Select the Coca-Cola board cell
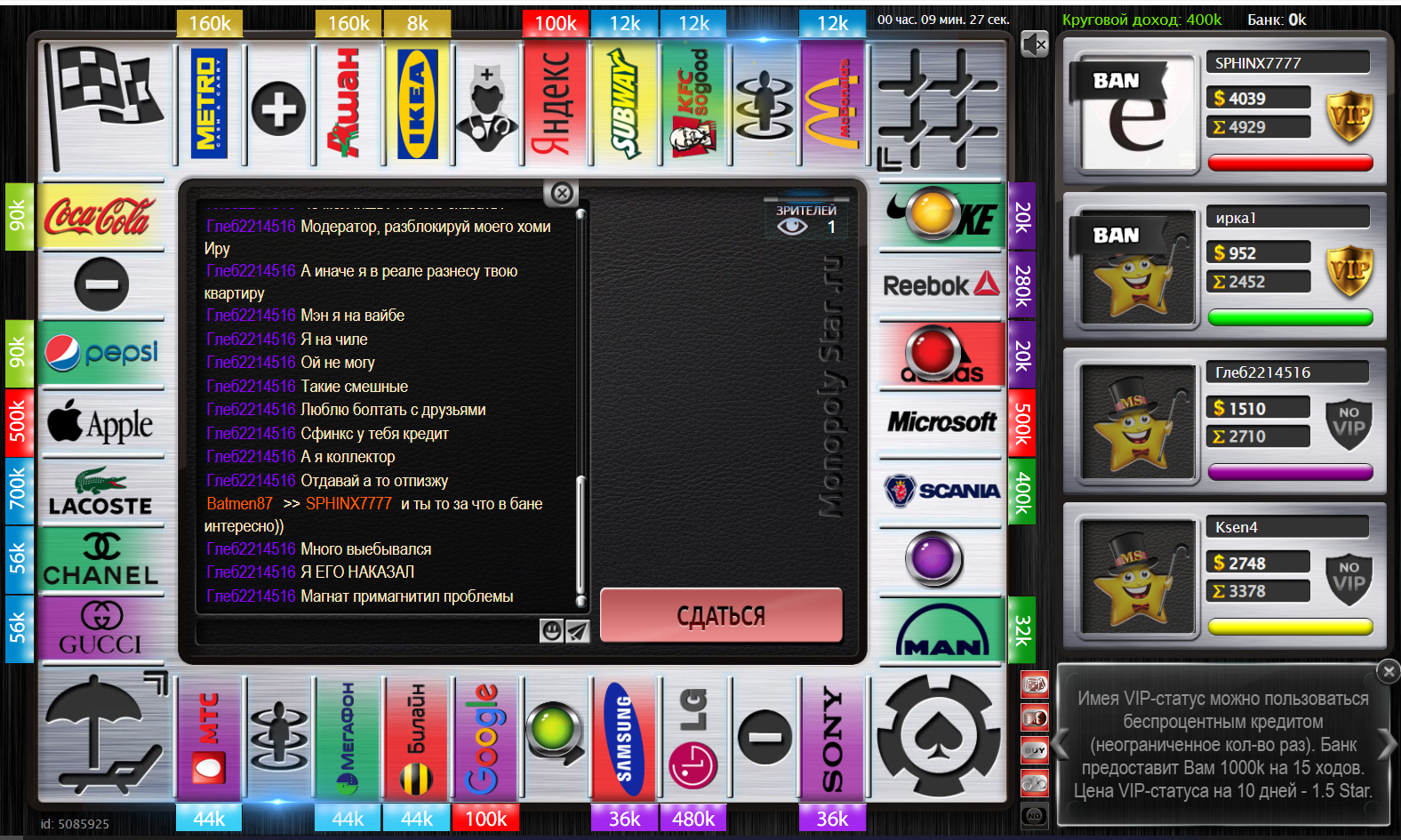 [101, 216]
